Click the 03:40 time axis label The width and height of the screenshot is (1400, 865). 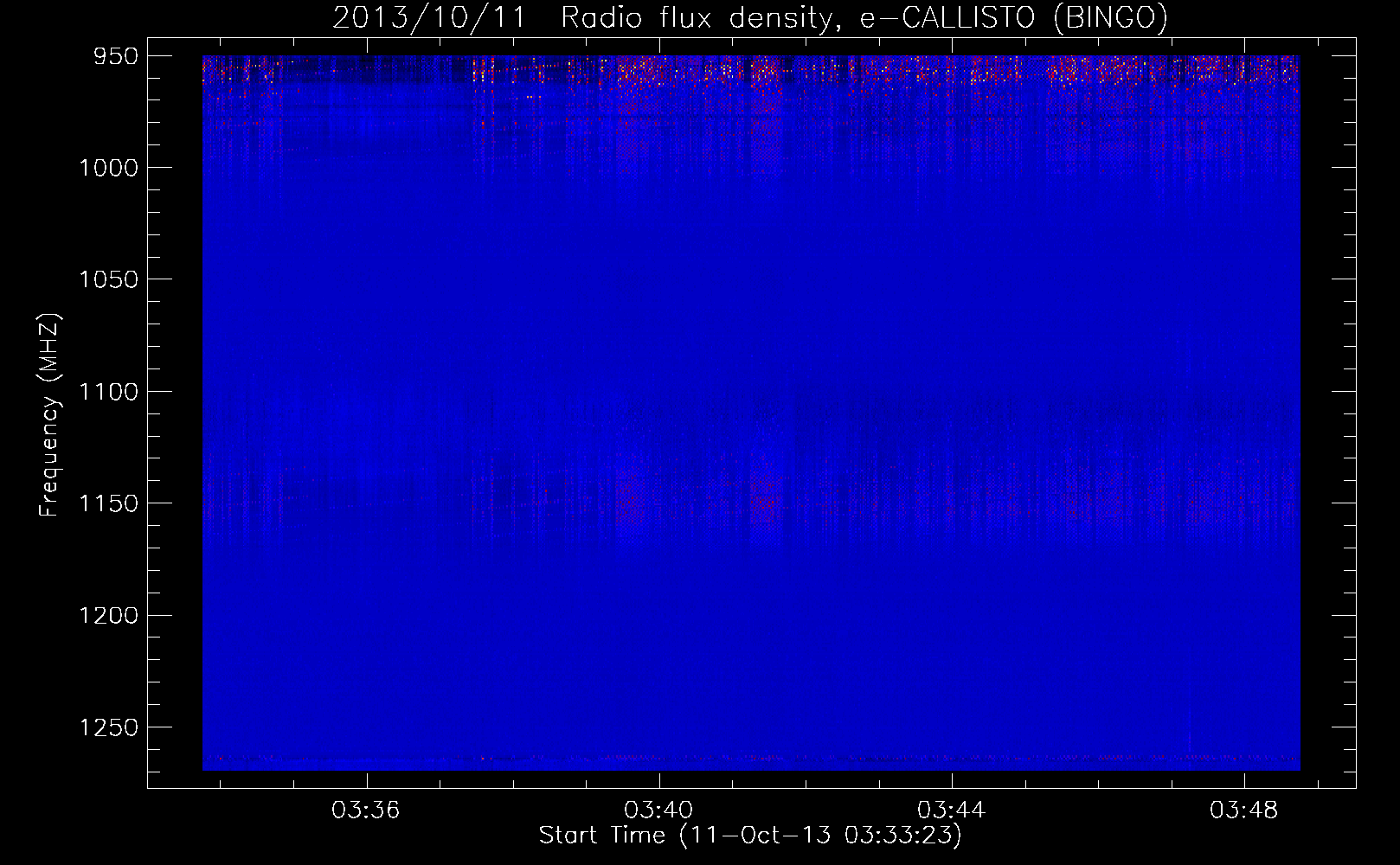[x=658, y=810]
